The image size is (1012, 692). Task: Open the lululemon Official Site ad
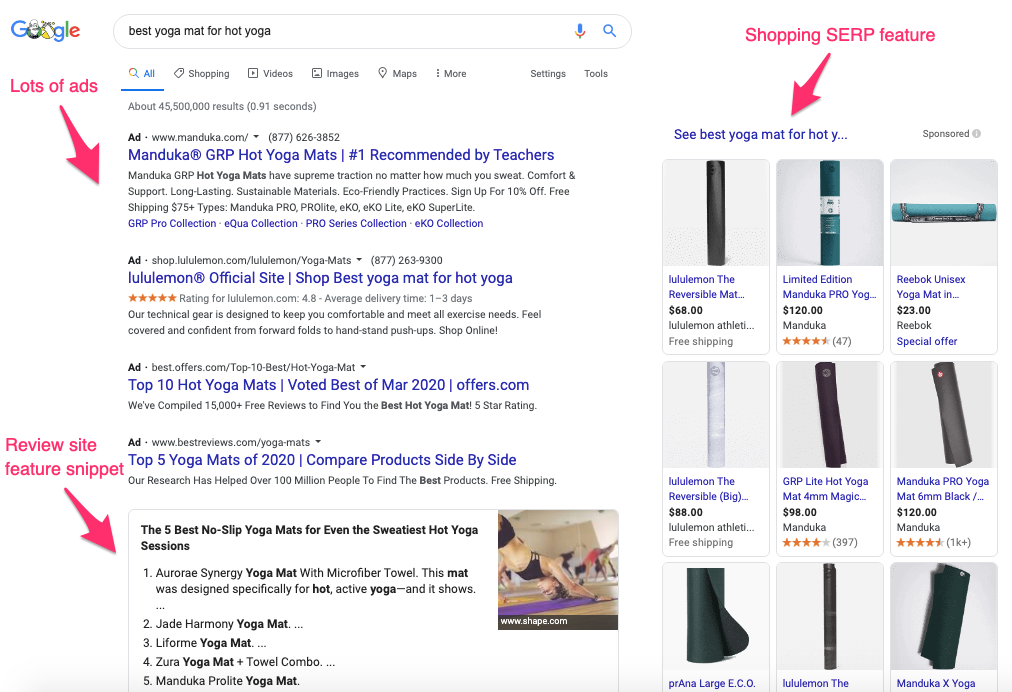click(320, 278)
